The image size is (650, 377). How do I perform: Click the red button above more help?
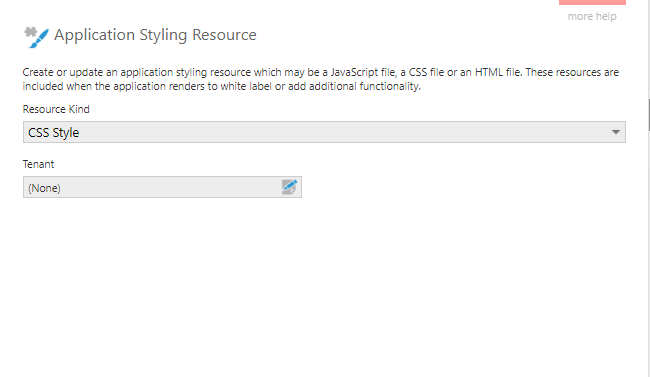pyautogui.click(x=592, y=2)
